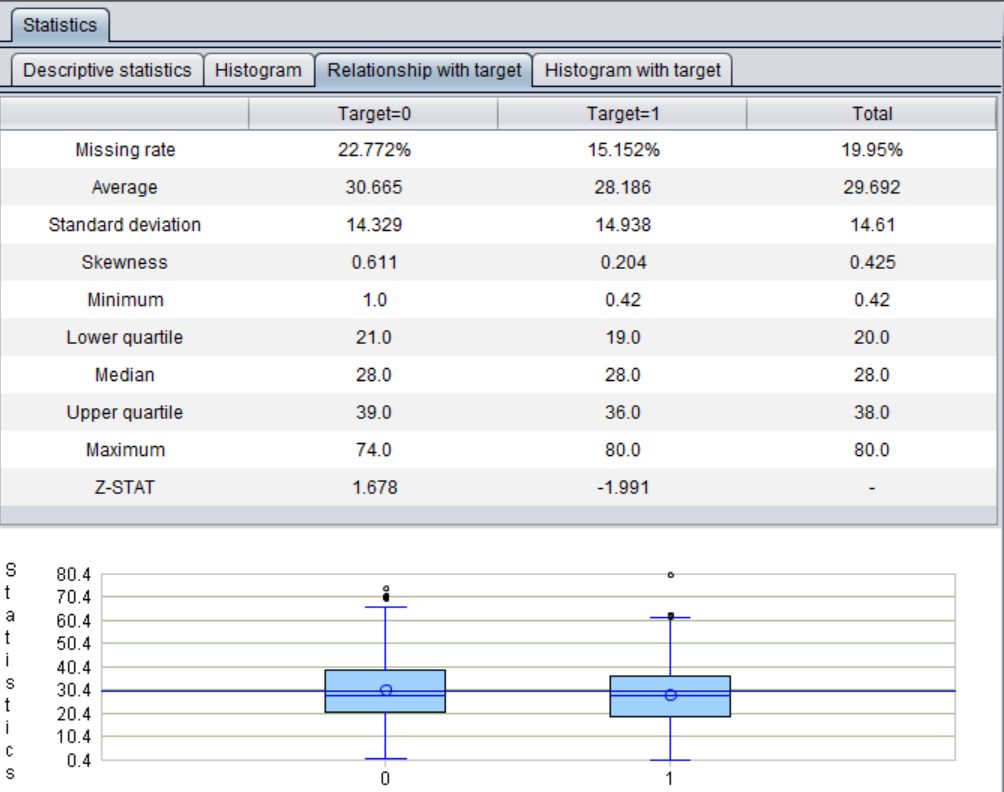Click the mean circle marker inside box 0
Image resolution: width=1004 pixels, height=792 pixels.
pyautogui.click(x=386, y=690)
